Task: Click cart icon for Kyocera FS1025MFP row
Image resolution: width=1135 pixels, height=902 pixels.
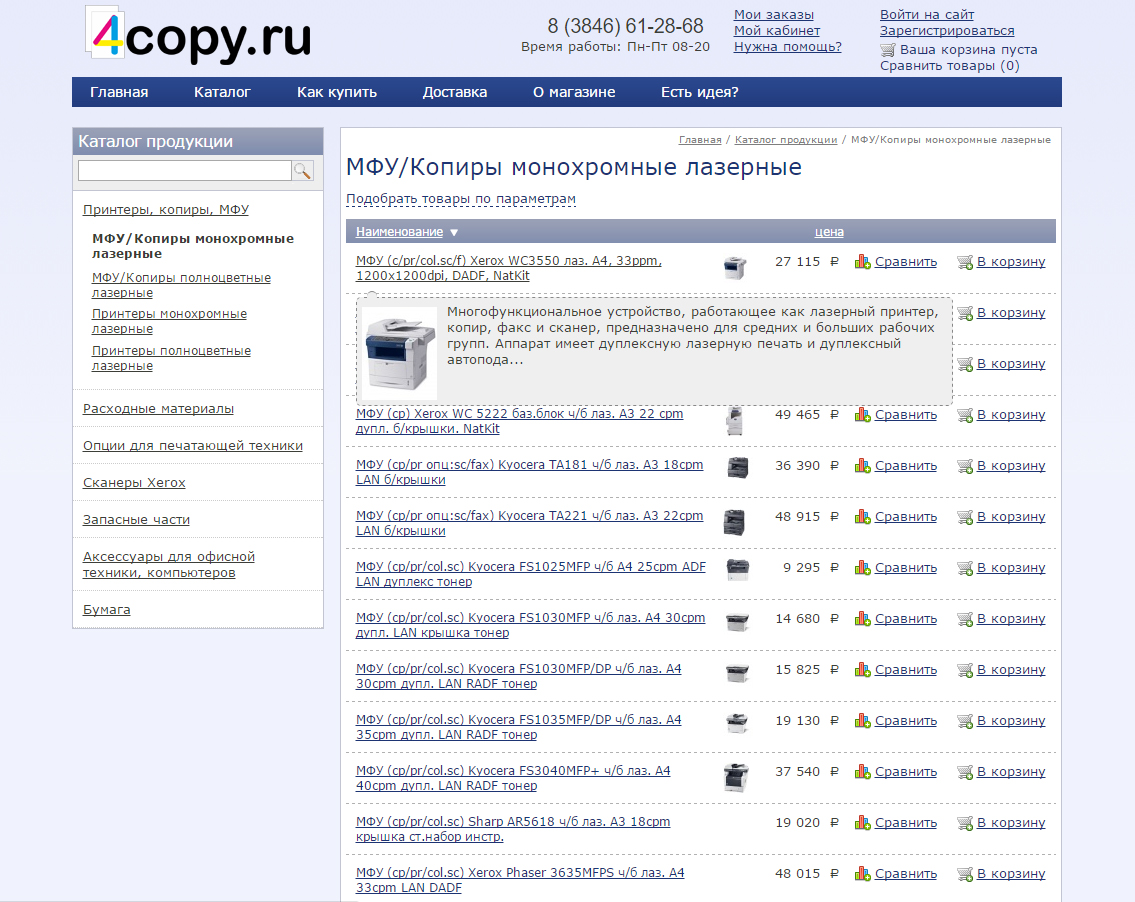Action: coord(965,568)
